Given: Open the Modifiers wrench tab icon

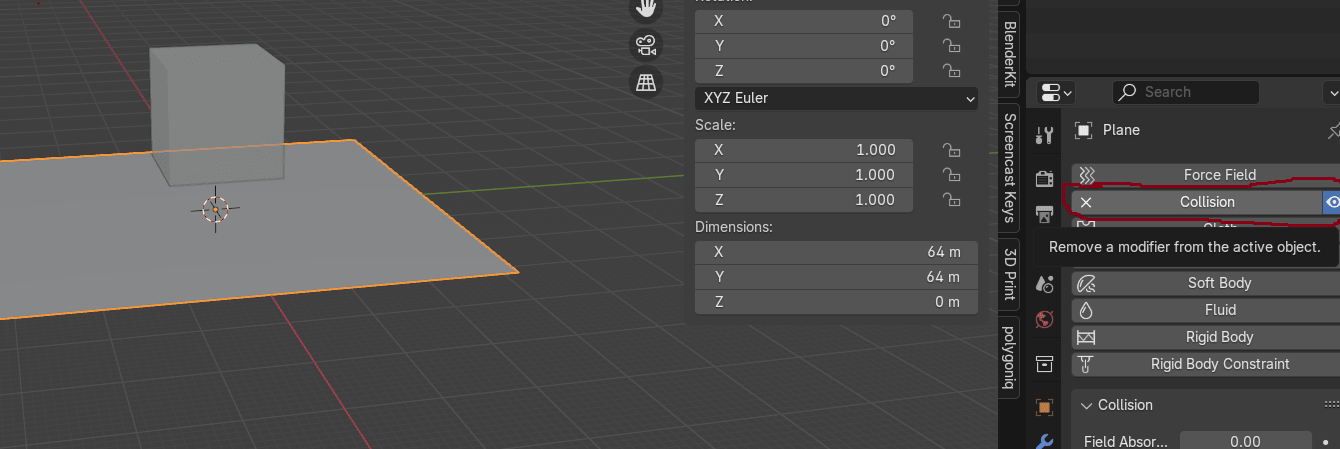Looking at the screenshot, I should (x=1045, y=441).
